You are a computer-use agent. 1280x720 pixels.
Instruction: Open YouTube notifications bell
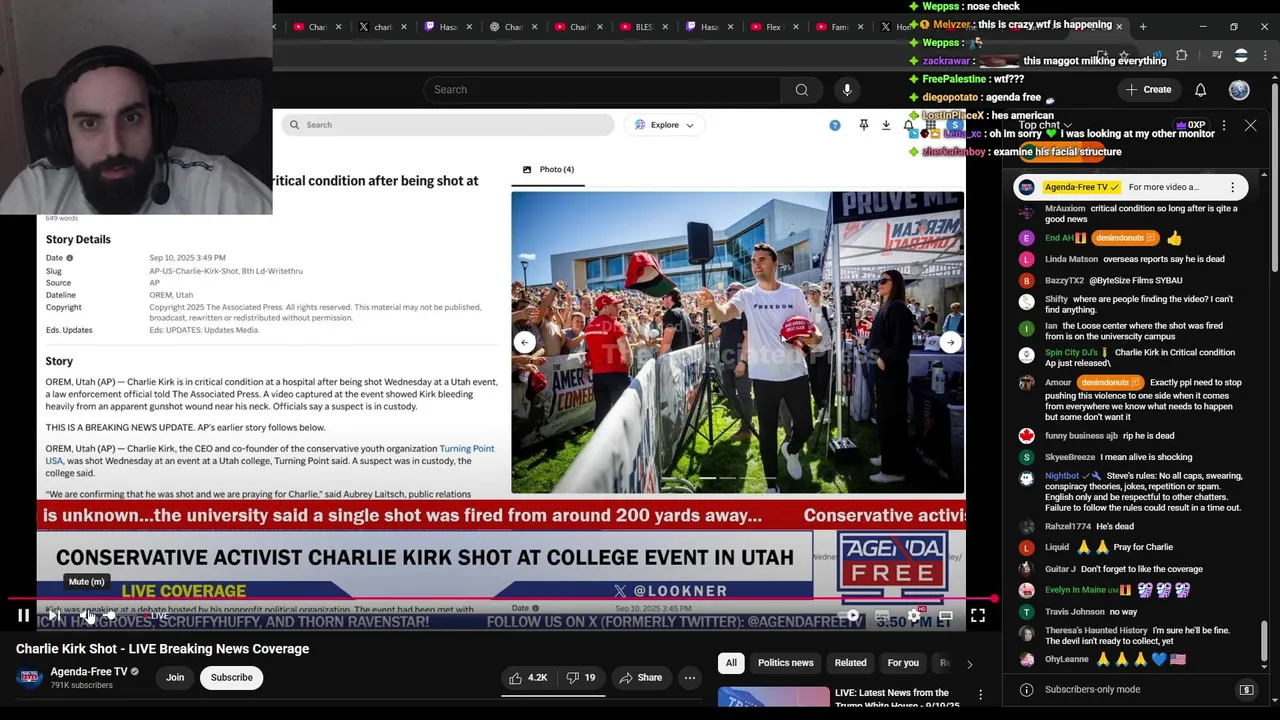point(1200,90)
